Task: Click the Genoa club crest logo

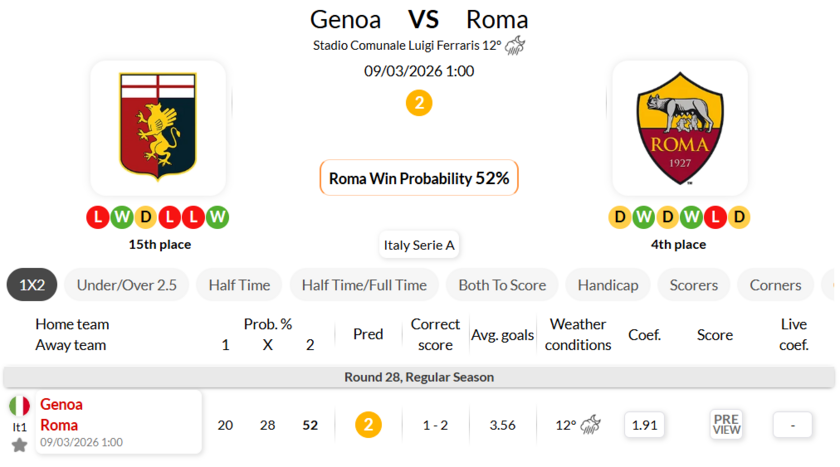Action: [158, 128]
